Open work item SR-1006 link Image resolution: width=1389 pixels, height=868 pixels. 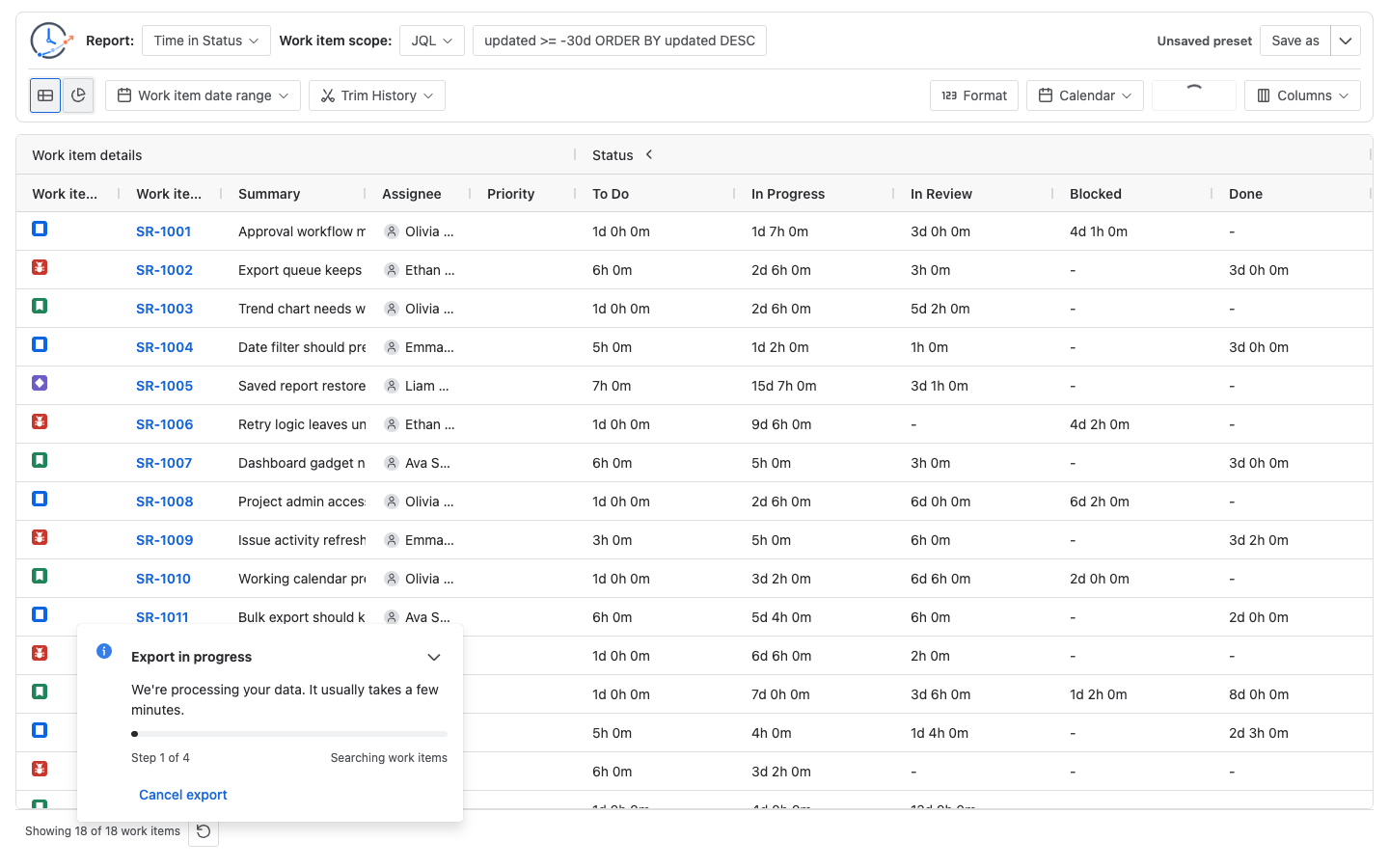(x=164, y=424)
